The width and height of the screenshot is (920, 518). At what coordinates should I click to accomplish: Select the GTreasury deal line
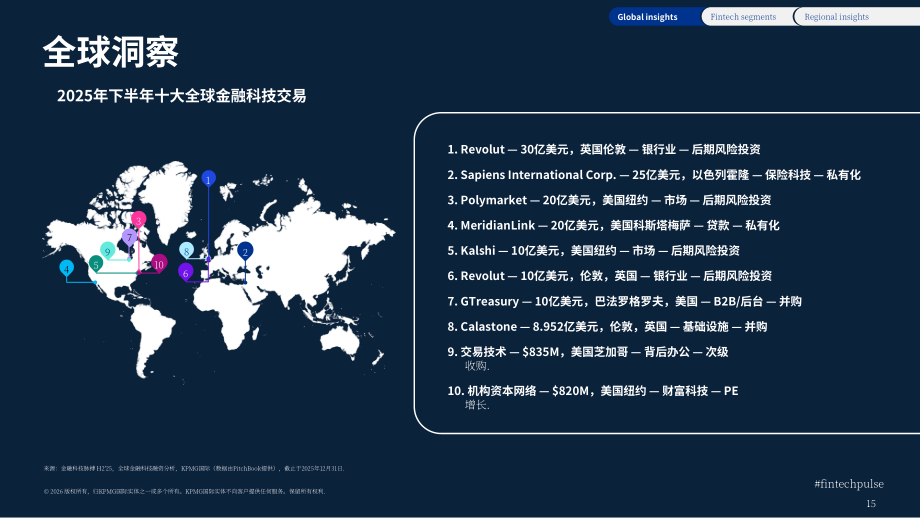[x=624, y=301]
